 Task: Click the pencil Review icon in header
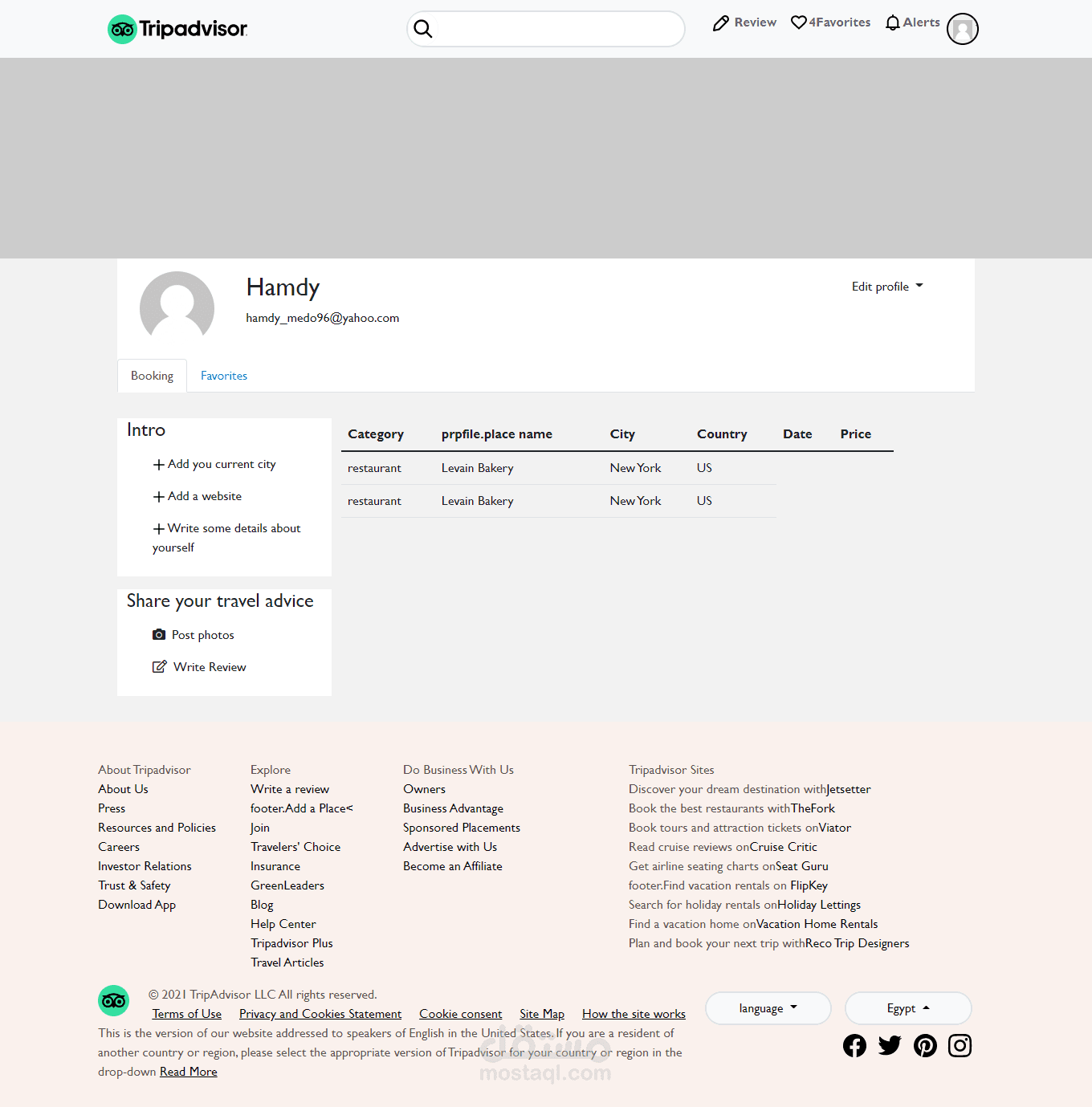[721, 23]
